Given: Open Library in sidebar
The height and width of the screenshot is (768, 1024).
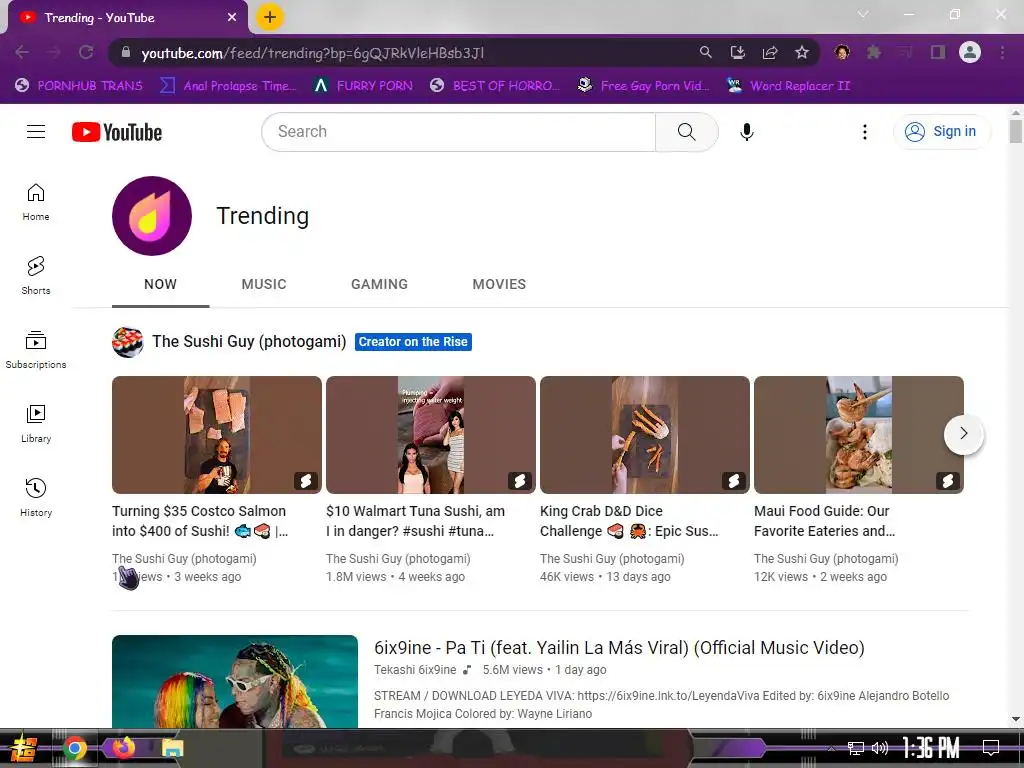Looking at the screenshot, I should (36, 424).
